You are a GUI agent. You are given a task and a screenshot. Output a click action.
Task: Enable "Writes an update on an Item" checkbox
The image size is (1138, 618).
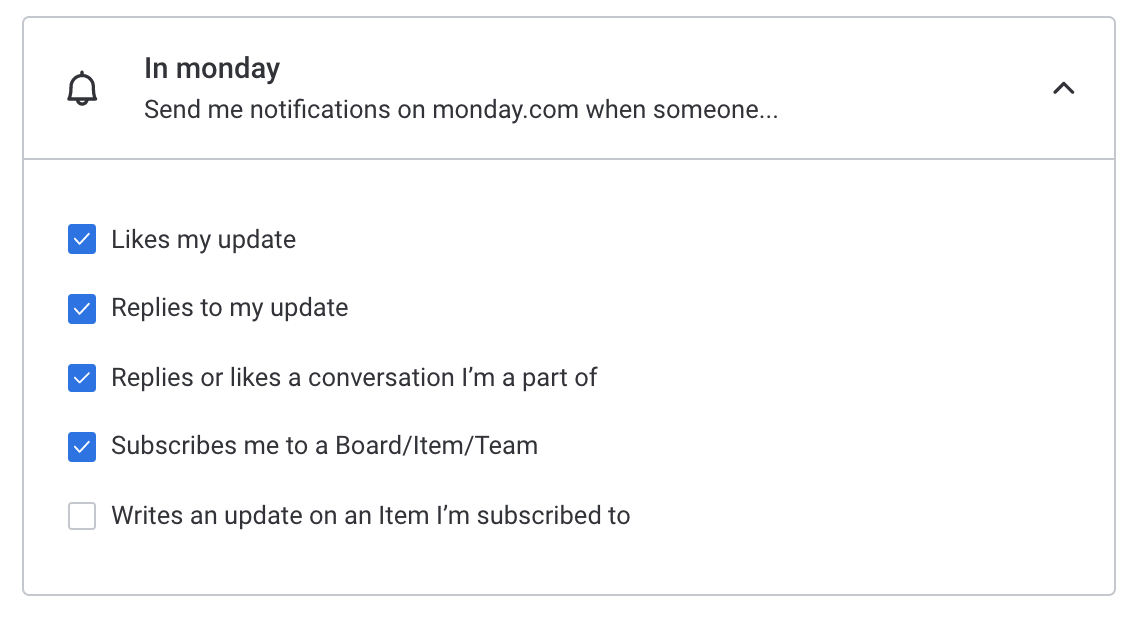point(82,516)
